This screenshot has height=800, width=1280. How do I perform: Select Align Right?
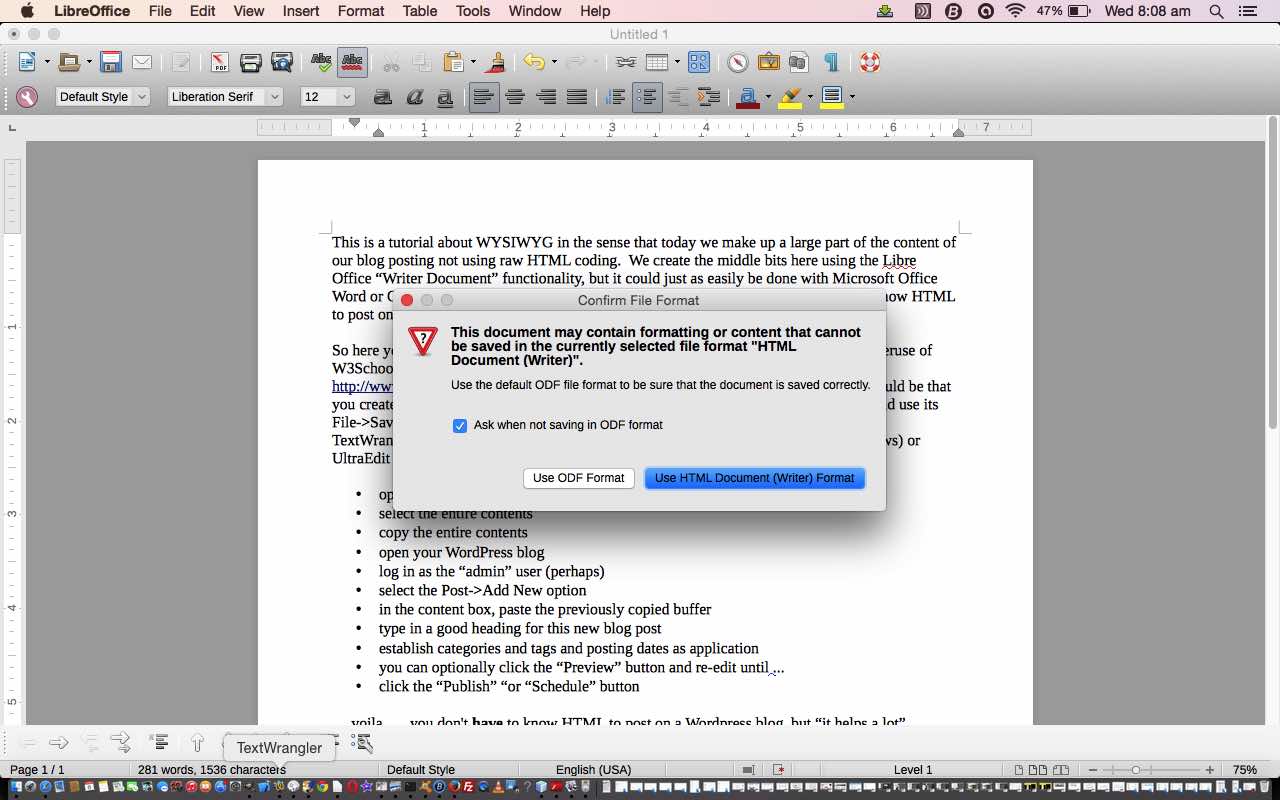pyautogui.click(x=546, y=97)
